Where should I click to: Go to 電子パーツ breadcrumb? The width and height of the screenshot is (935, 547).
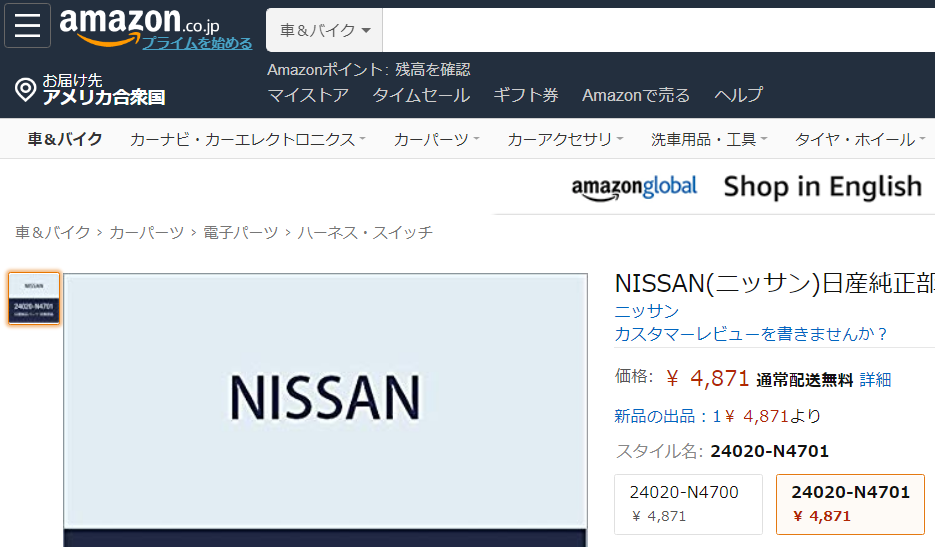[x=240, y=232]
